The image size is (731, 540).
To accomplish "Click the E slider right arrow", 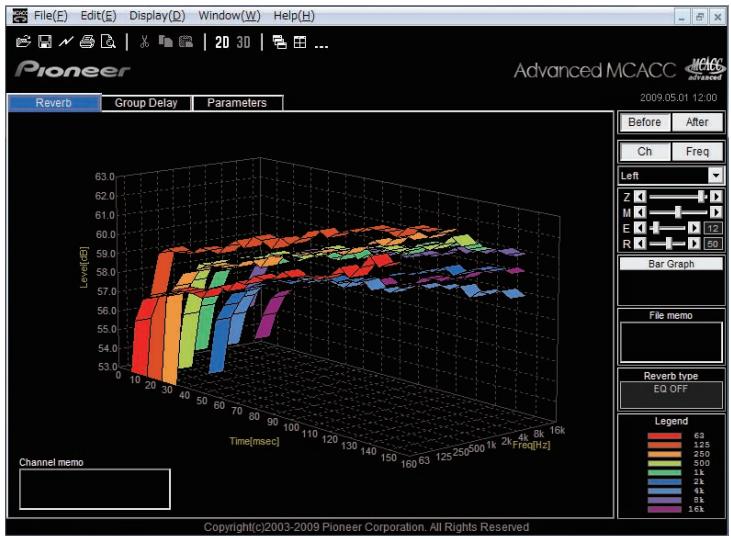I will click(x=695, y=228).
